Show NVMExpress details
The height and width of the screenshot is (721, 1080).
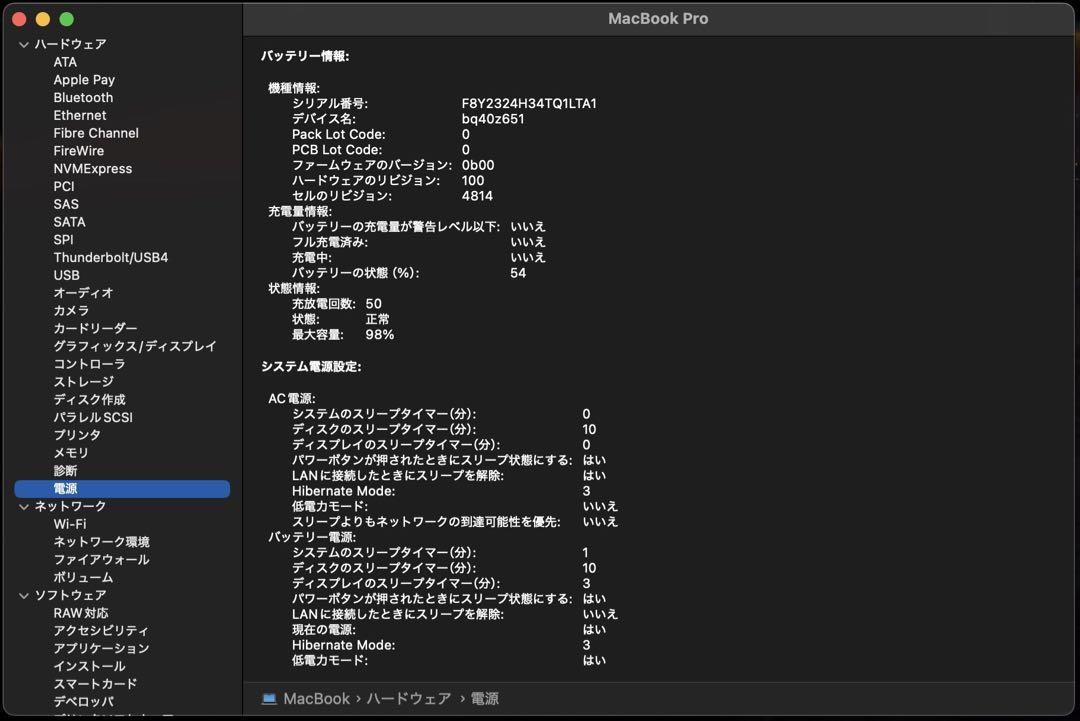(92, 169)
